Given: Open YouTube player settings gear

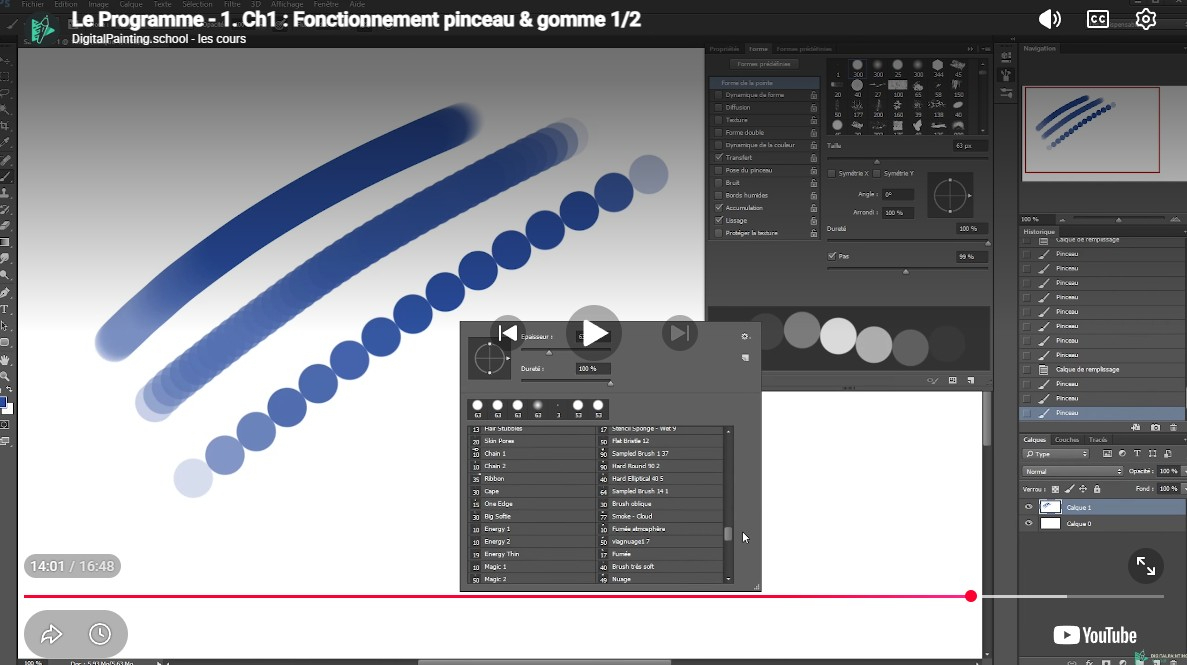Looking at the screenshot, I should [1146, 19].
